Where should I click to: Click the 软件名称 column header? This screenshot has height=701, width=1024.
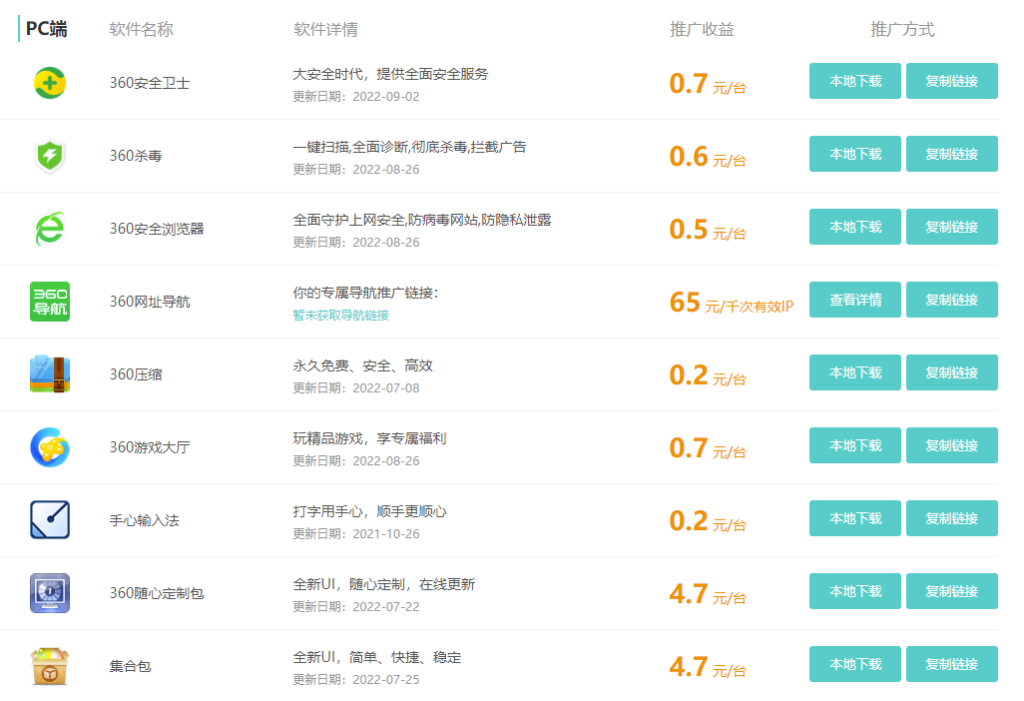(x=141, y=29)
